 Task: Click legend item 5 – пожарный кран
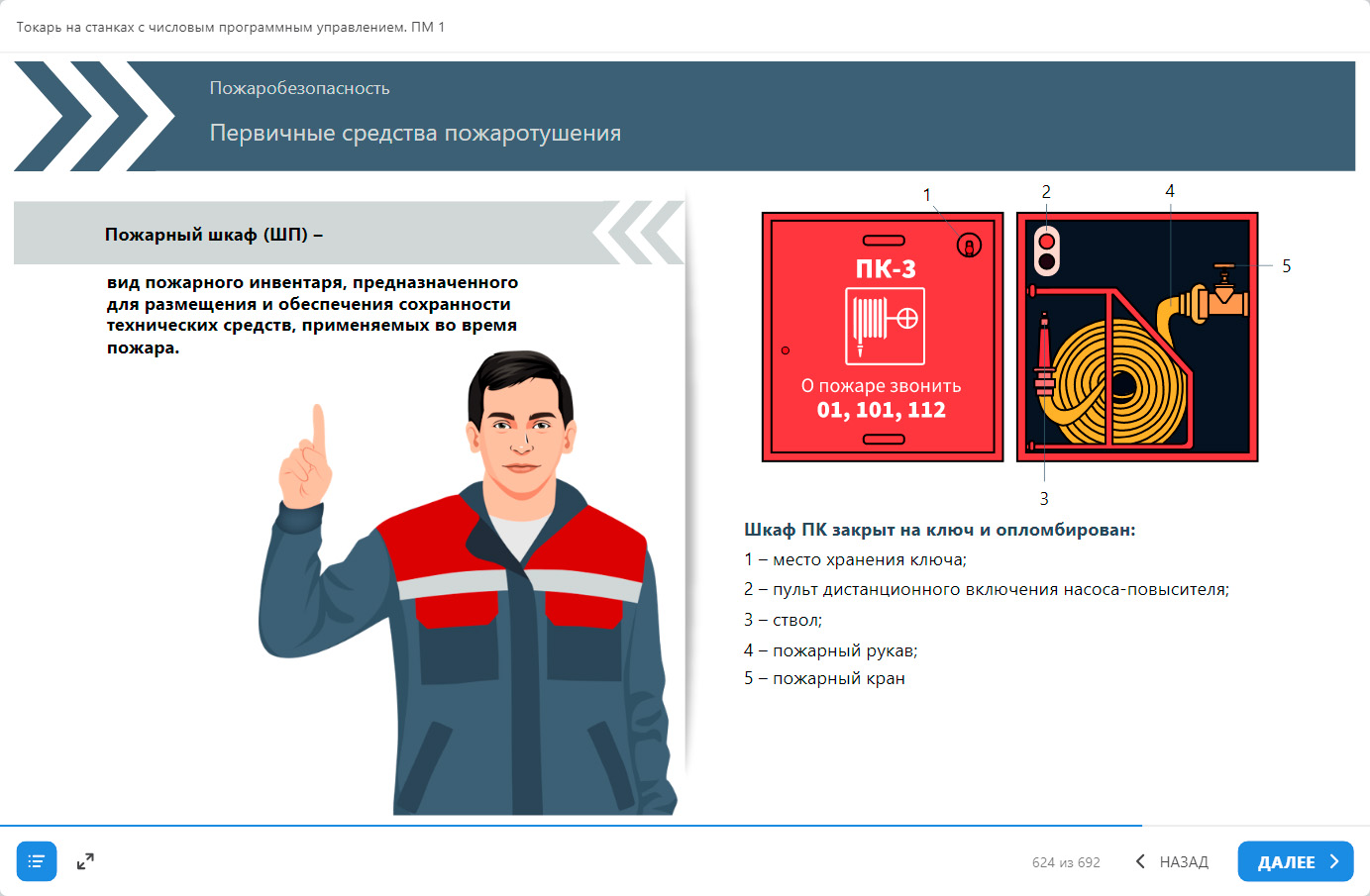click(x=824, y=679)
